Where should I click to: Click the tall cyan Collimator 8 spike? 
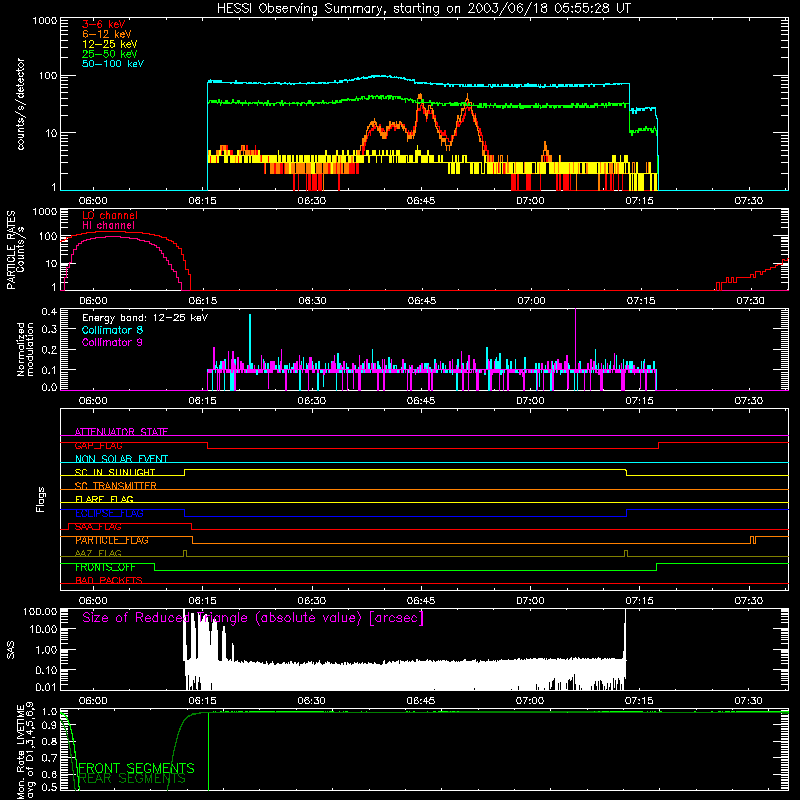[x=250, y=342]
